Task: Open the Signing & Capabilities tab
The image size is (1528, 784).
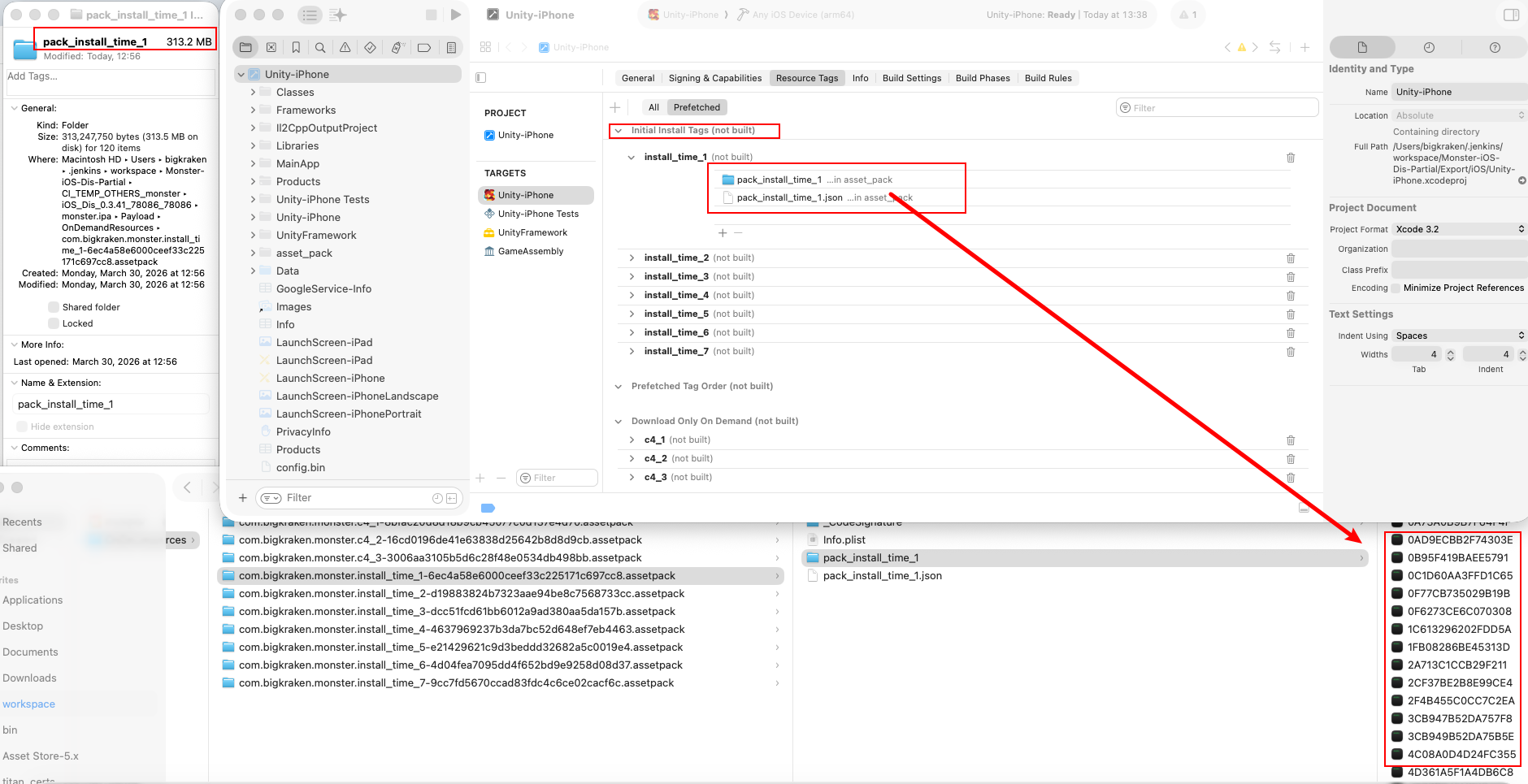Action: click(x=714, y=78)
